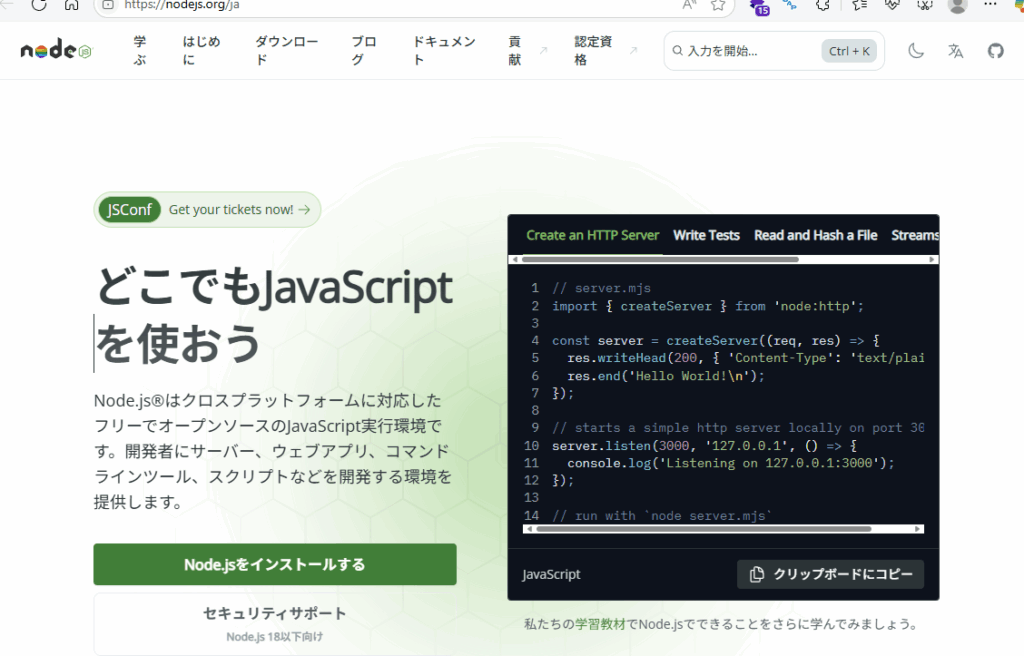Screen dimensions: 1024x656
Task: Click クリップボードにコピー button
Action: pyautogui.click(x=830, y=574)
